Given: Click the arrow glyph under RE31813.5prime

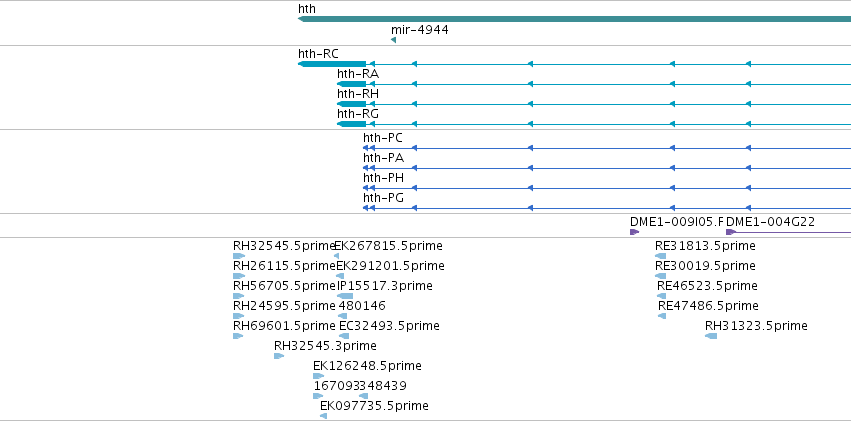Looking at the screenshot, I should pyautogui.click(x=661, y=256).
